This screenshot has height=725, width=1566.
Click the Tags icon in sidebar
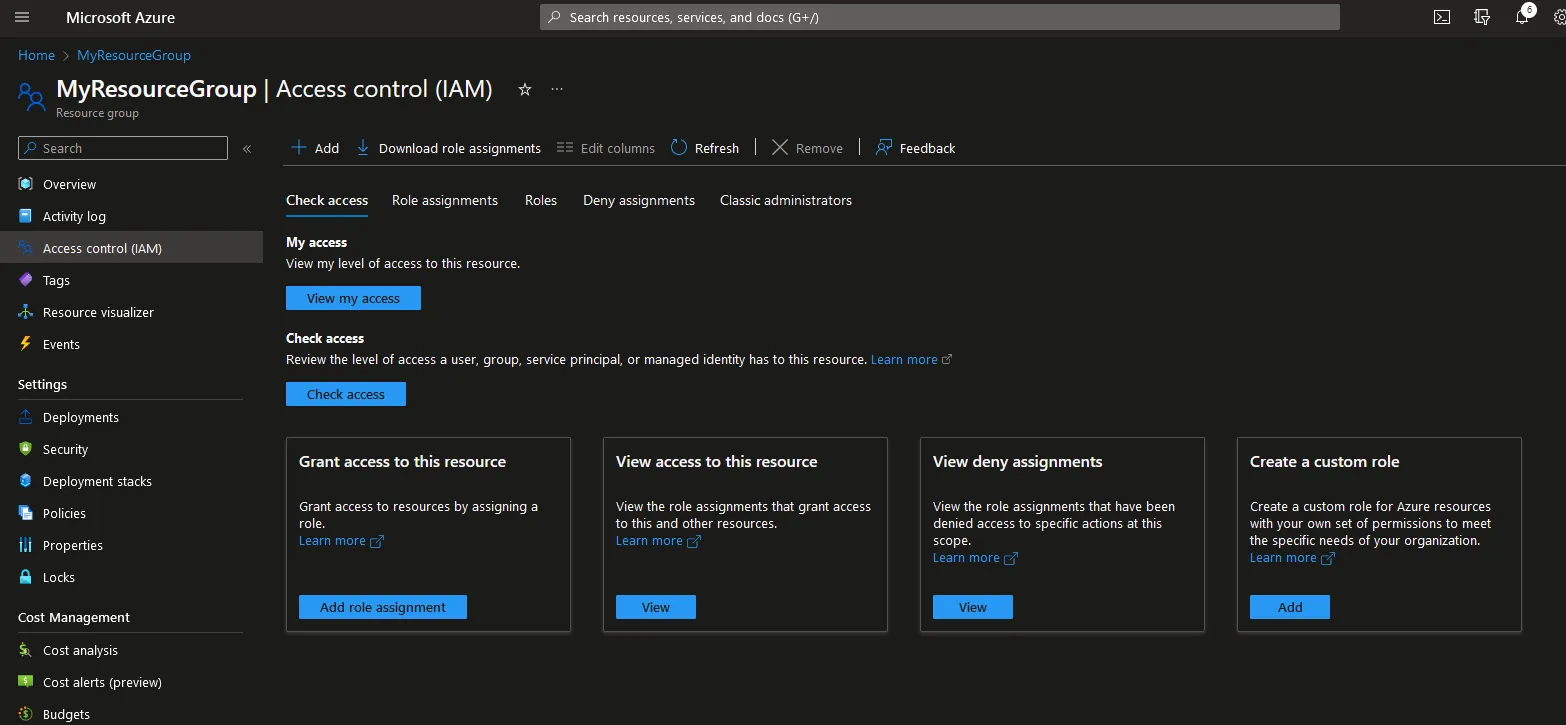tap(26, 280)
